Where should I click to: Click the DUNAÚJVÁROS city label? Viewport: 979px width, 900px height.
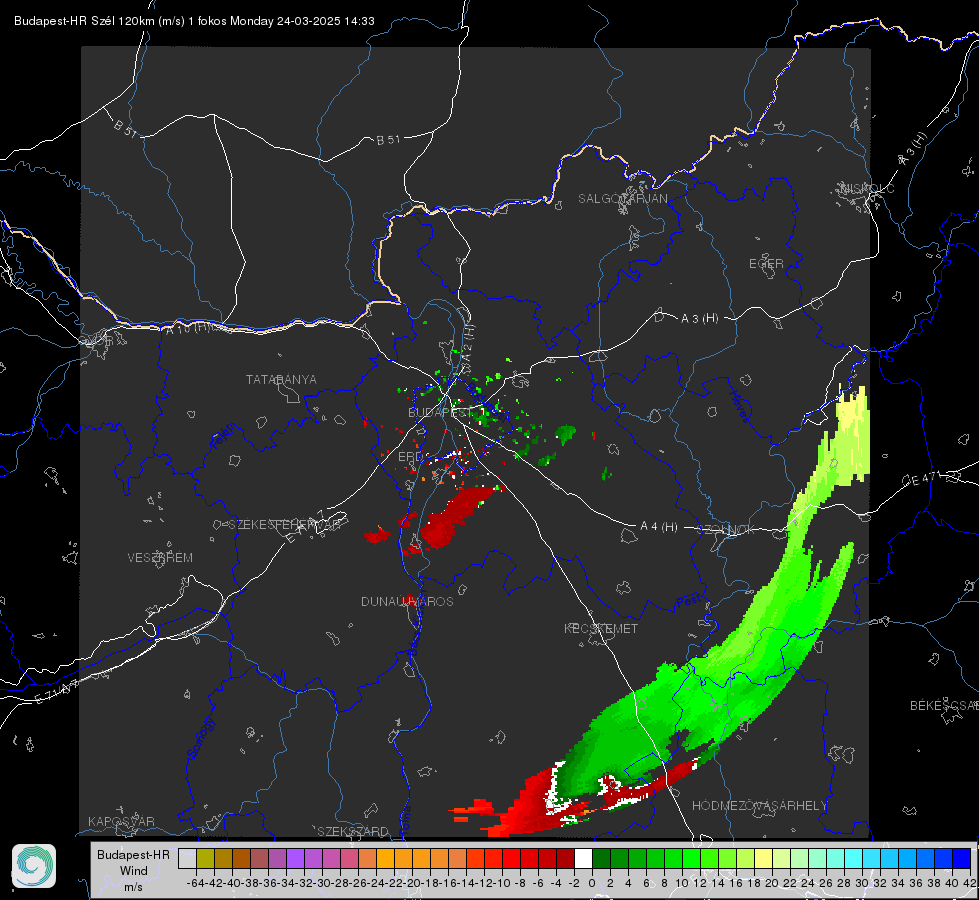(407, 601)
